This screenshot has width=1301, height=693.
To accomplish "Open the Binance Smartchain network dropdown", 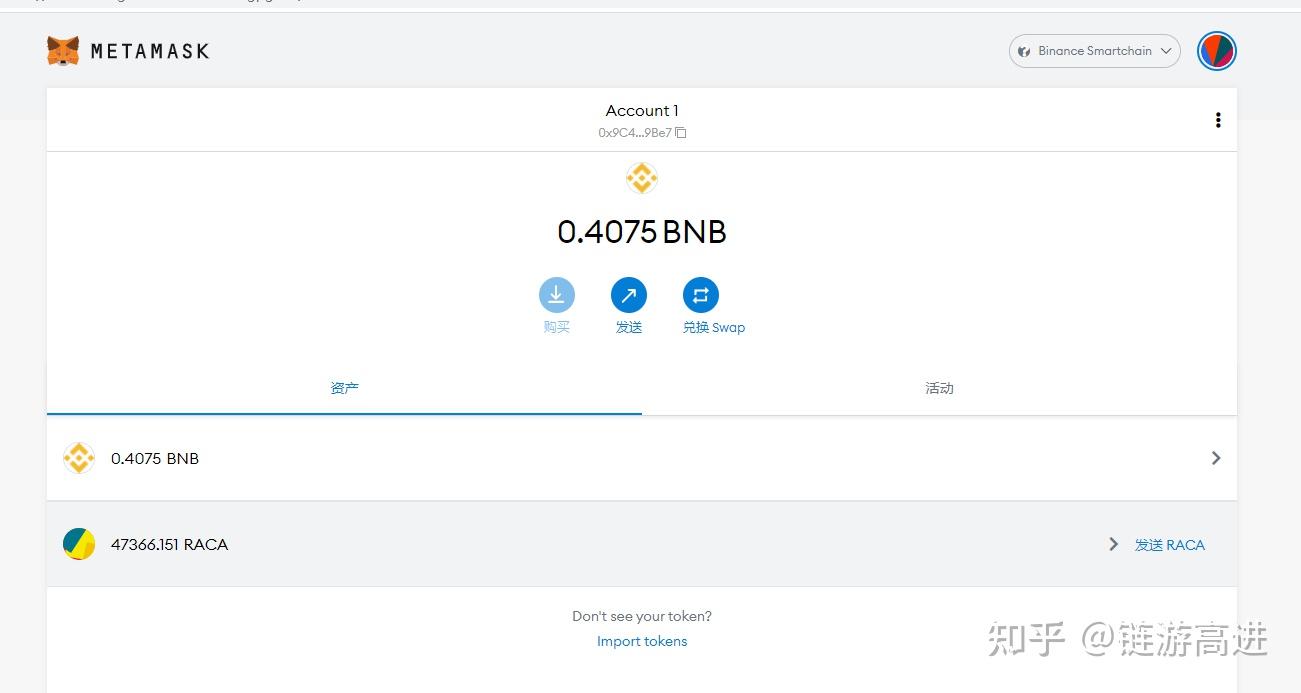I will pyautogui.click(x=1094, y=51).
